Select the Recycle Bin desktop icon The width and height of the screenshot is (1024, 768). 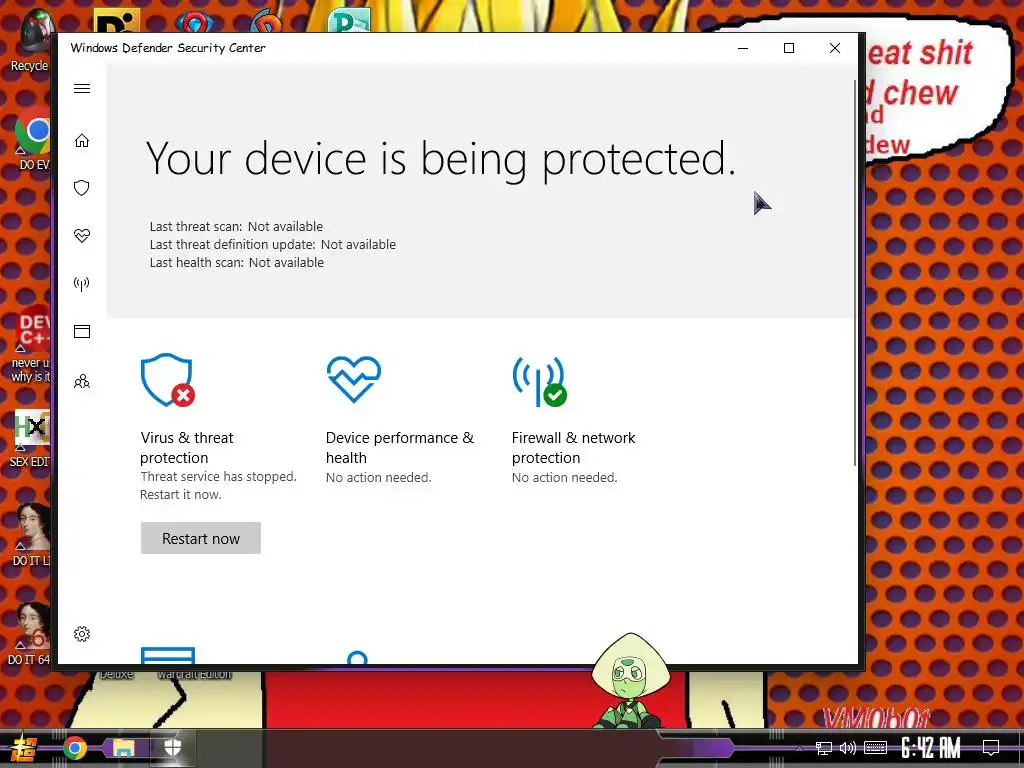tap(29, 40)
